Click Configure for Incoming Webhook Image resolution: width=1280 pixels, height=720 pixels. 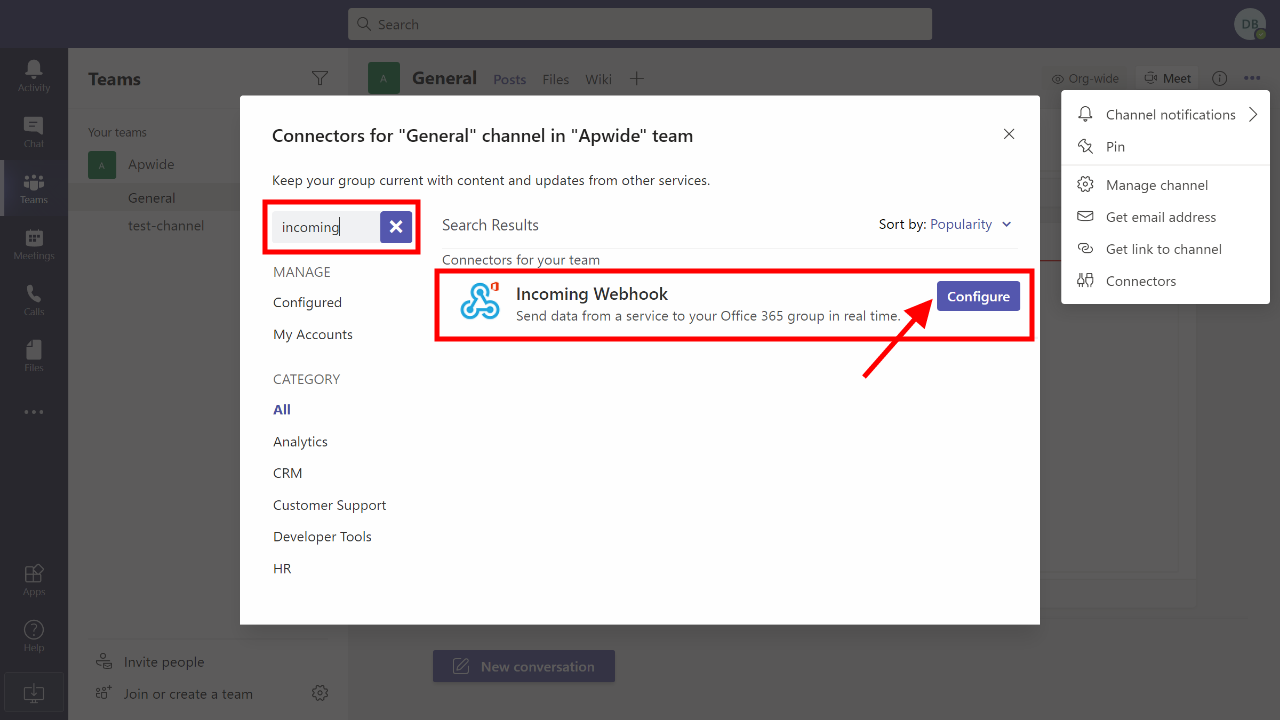tap(978, 296)
